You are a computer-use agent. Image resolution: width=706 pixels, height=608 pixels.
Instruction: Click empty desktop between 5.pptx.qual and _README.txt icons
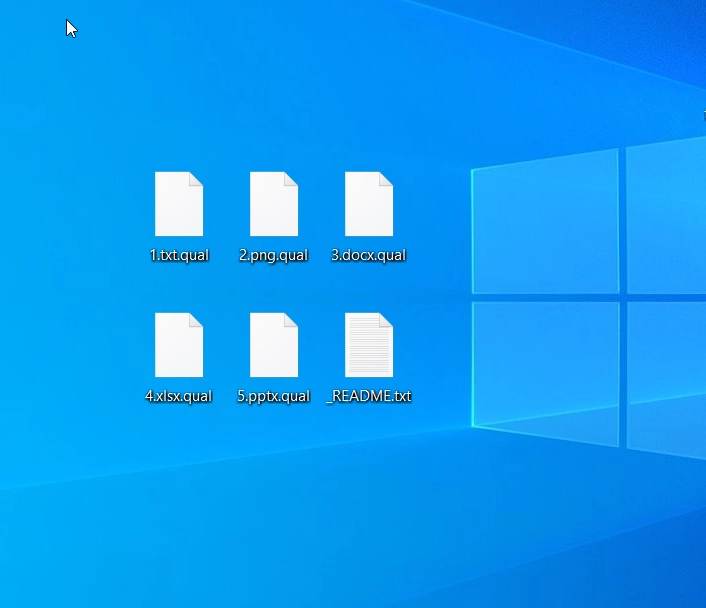[x=322, y=345]
